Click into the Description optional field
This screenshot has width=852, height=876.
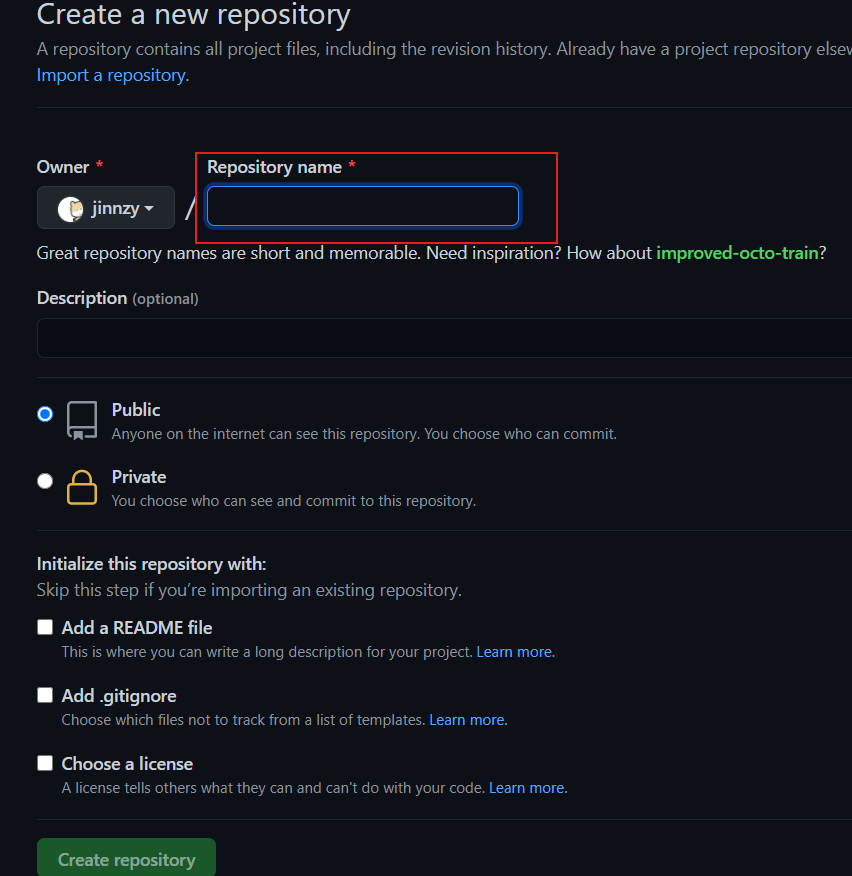pos(440,338)
